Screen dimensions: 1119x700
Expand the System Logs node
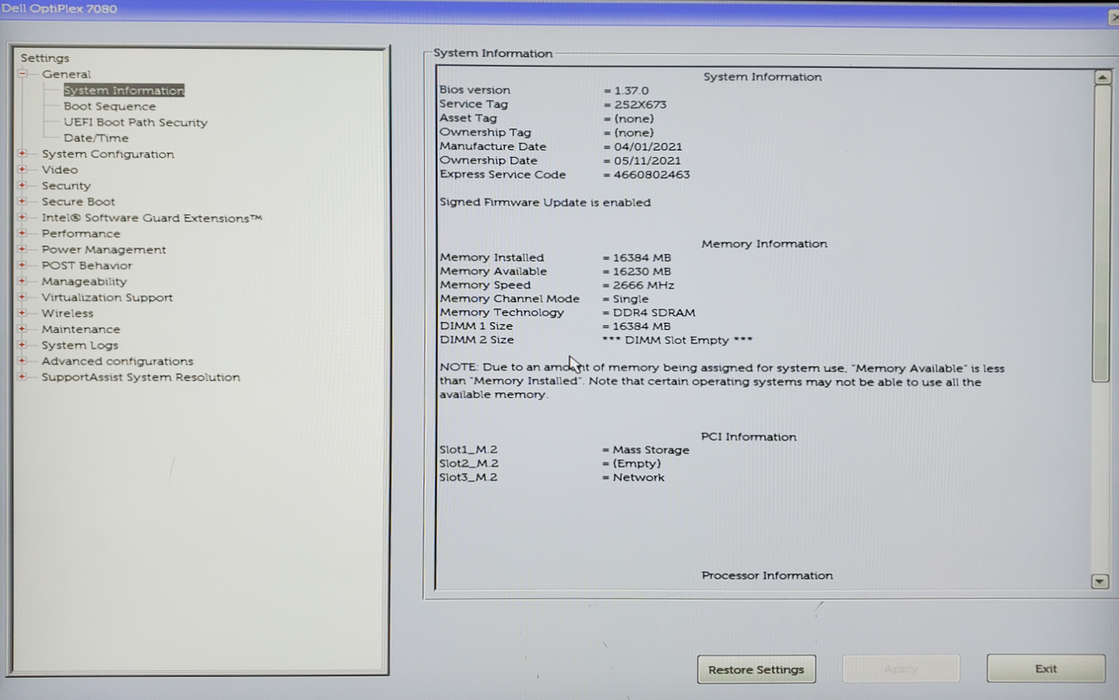point(22,345)
